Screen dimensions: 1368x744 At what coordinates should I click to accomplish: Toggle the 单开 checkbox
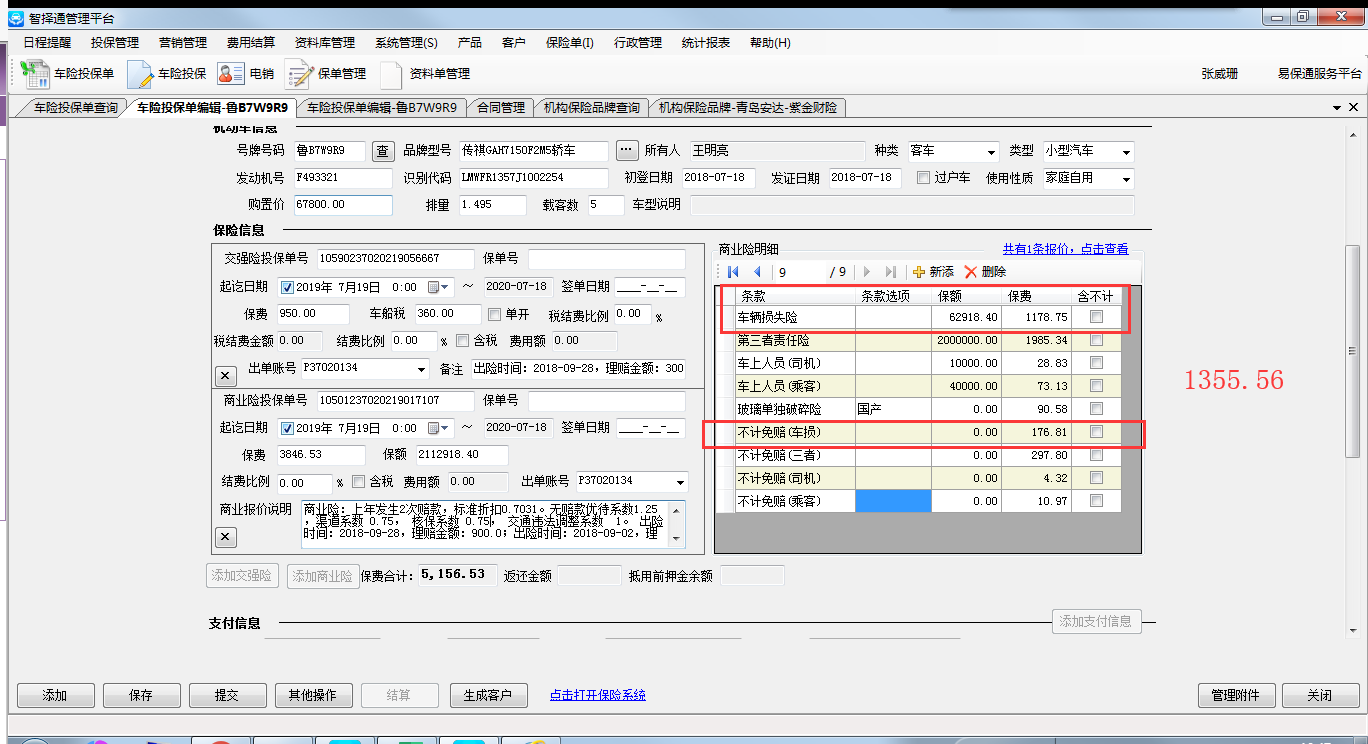pyautogui.click(x=494, y=314)
